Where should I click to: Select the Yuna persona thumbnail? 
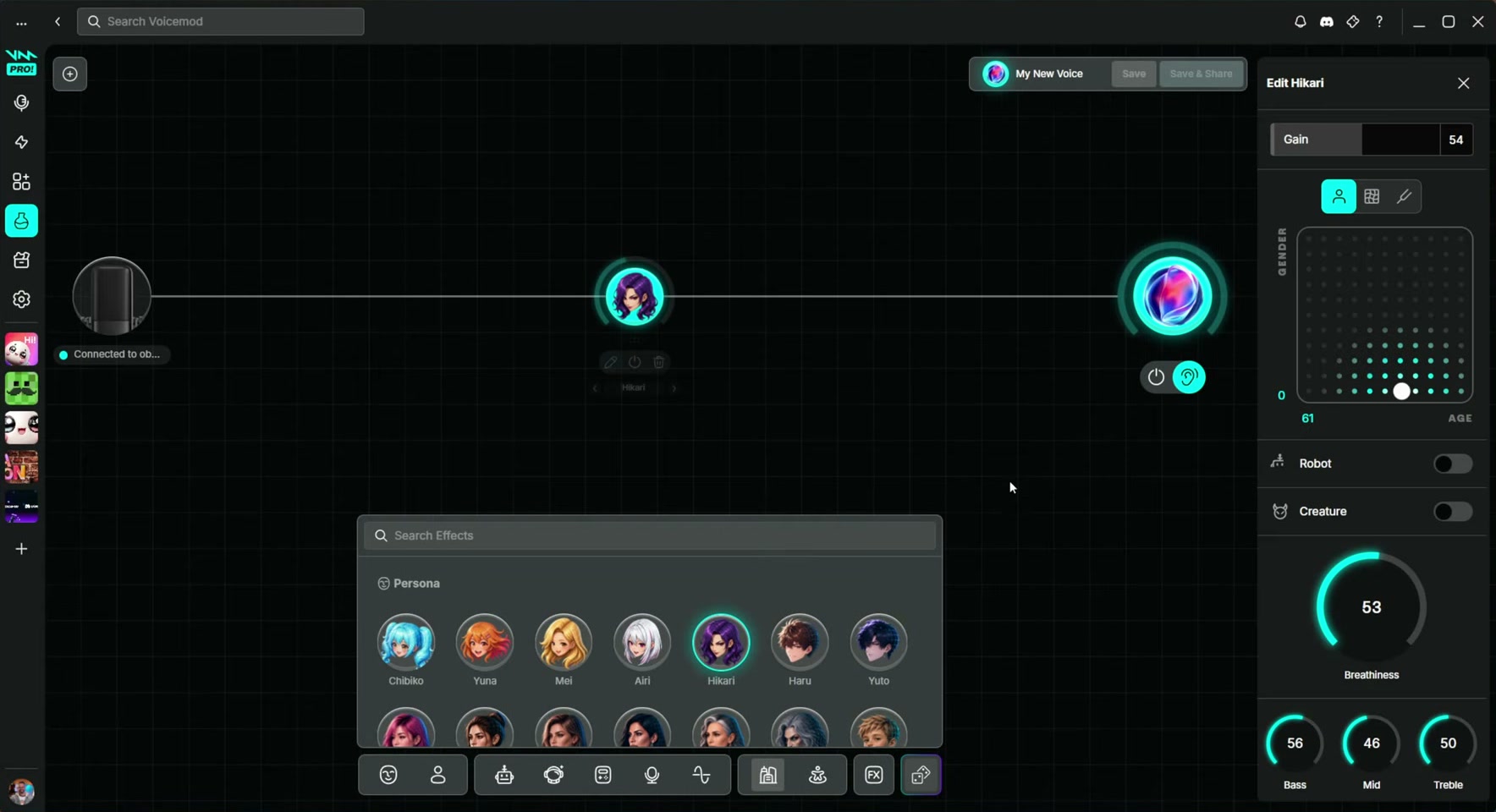[485, 642]
